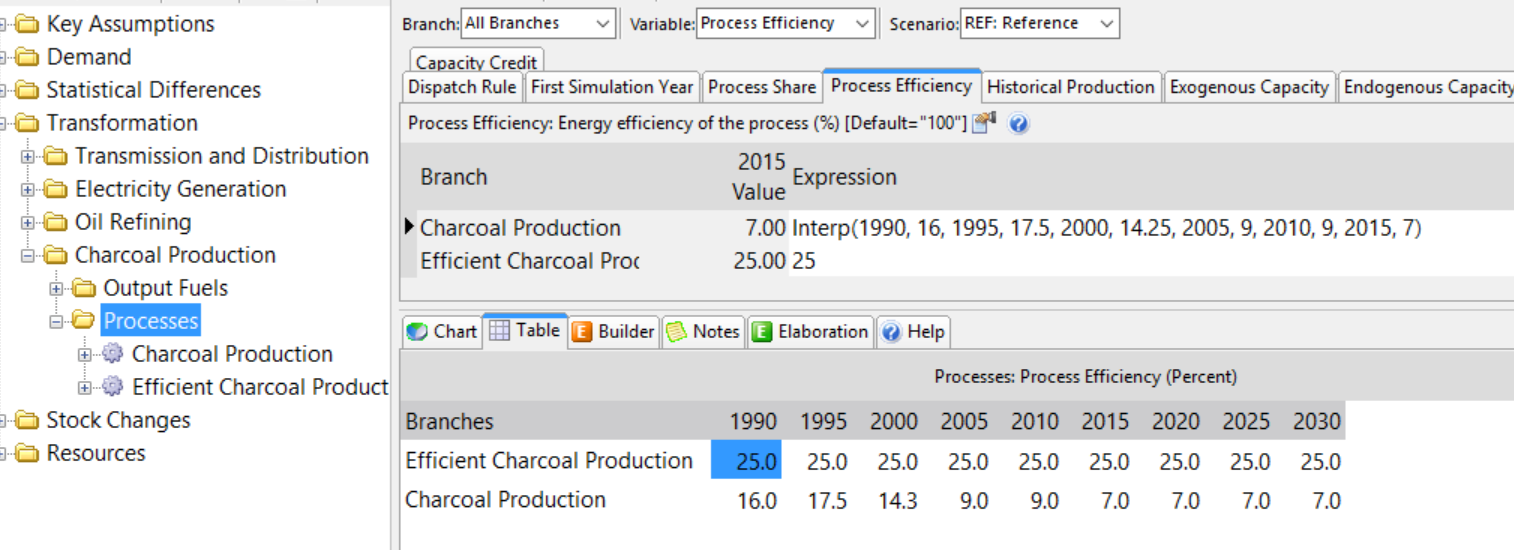Click the Transmission and Distribution folder icon
The width and height of the screenshot is (1514, 550).
coord(56,156)
